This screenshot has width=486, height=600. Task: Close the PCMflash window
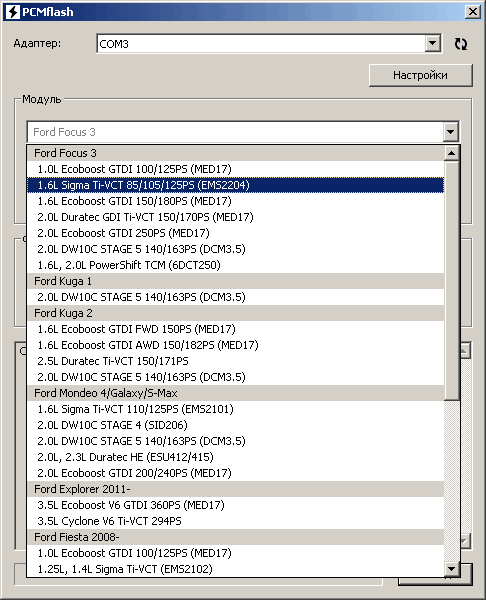pos(473,12)
